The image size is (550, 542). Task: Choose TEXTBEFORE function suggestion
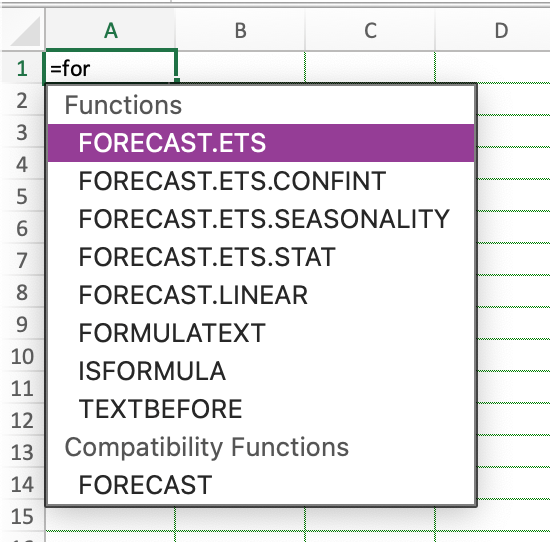coord(261,409)
